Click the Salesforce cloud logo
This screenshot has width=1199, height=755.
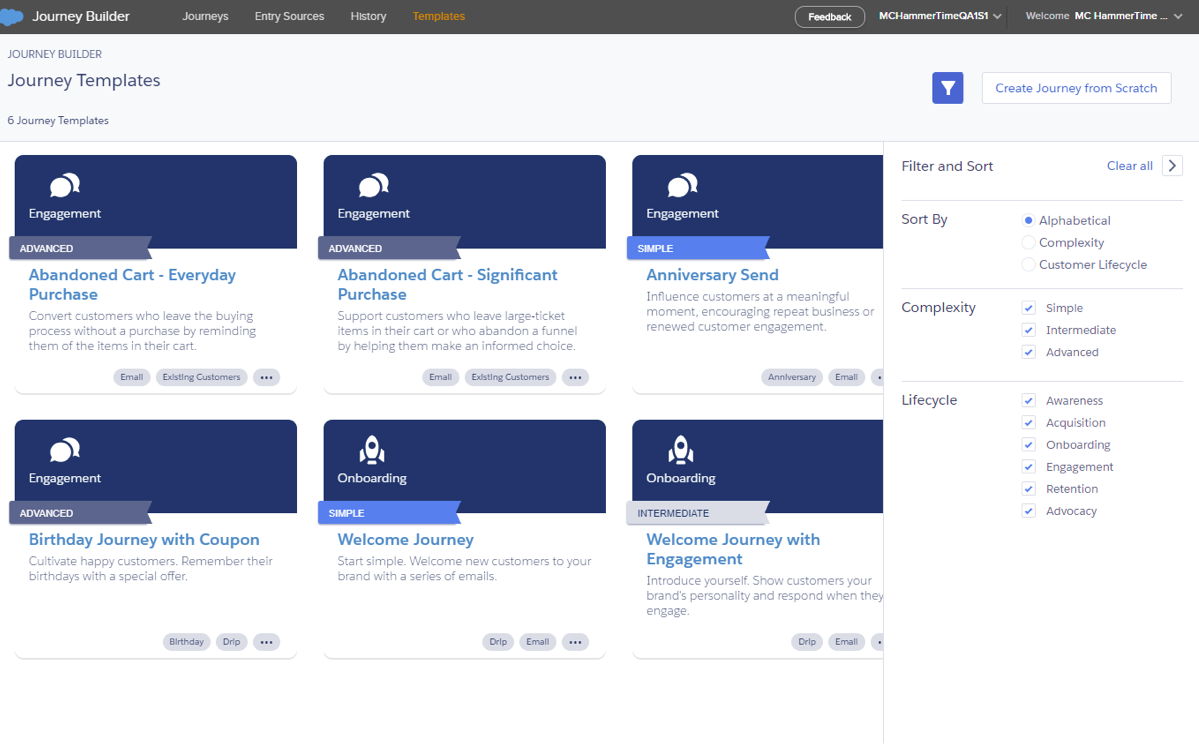pos(11,16)
